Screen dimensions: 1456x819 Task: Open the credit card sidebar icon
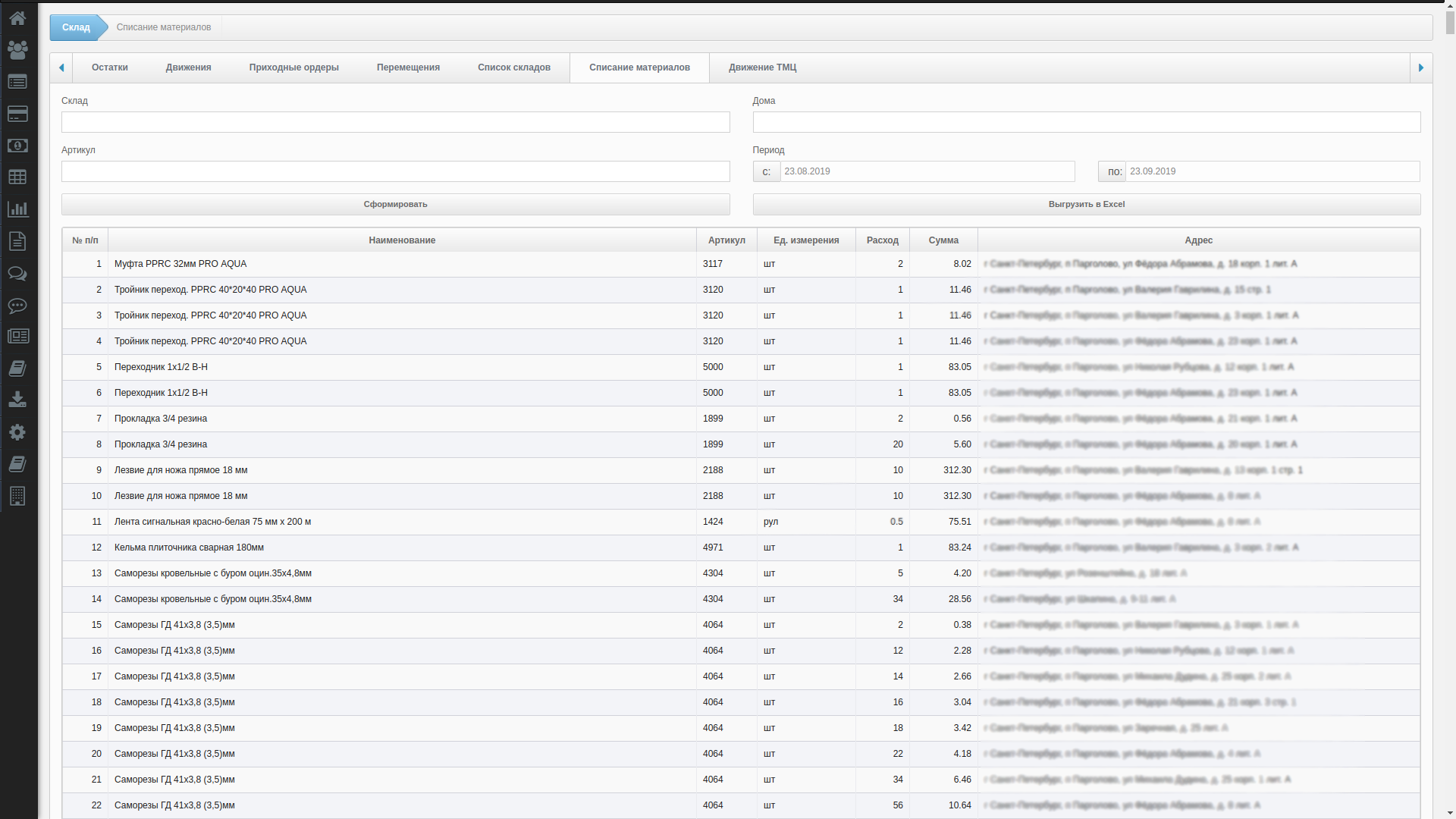(x=17, y=114)
